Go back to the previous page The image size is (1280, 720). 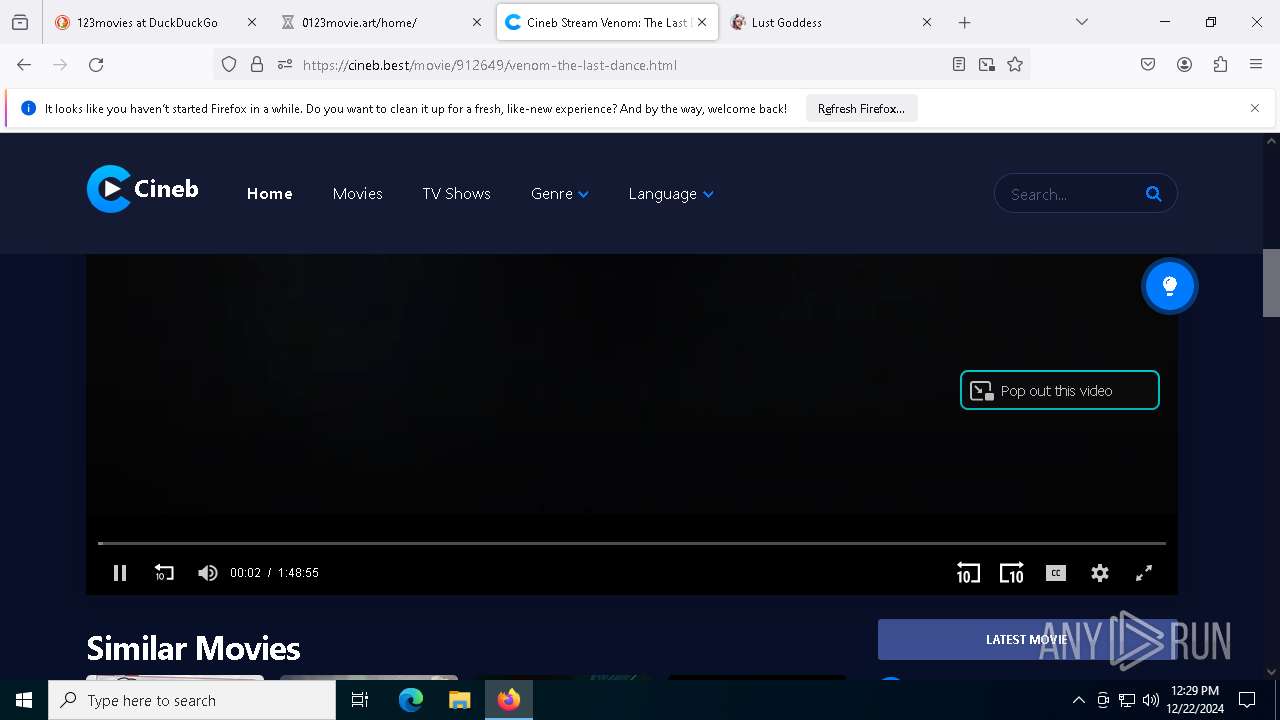tap(24, 65)
